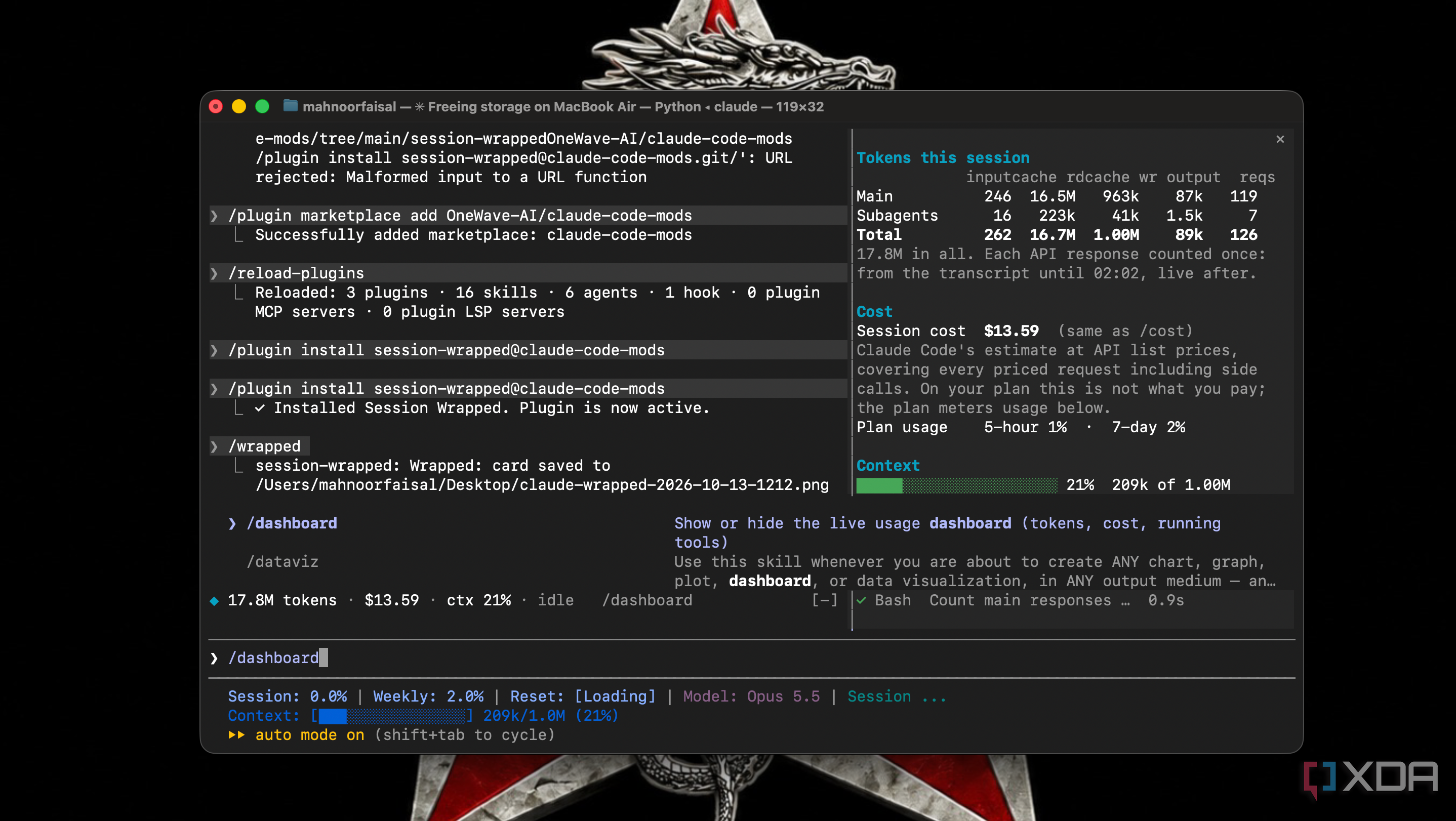Image resolution: width=1456 pixels, height=821 pixels.
Task: Click 'Model: Opus 5.5' in the status line
Action: coord(751,696)
